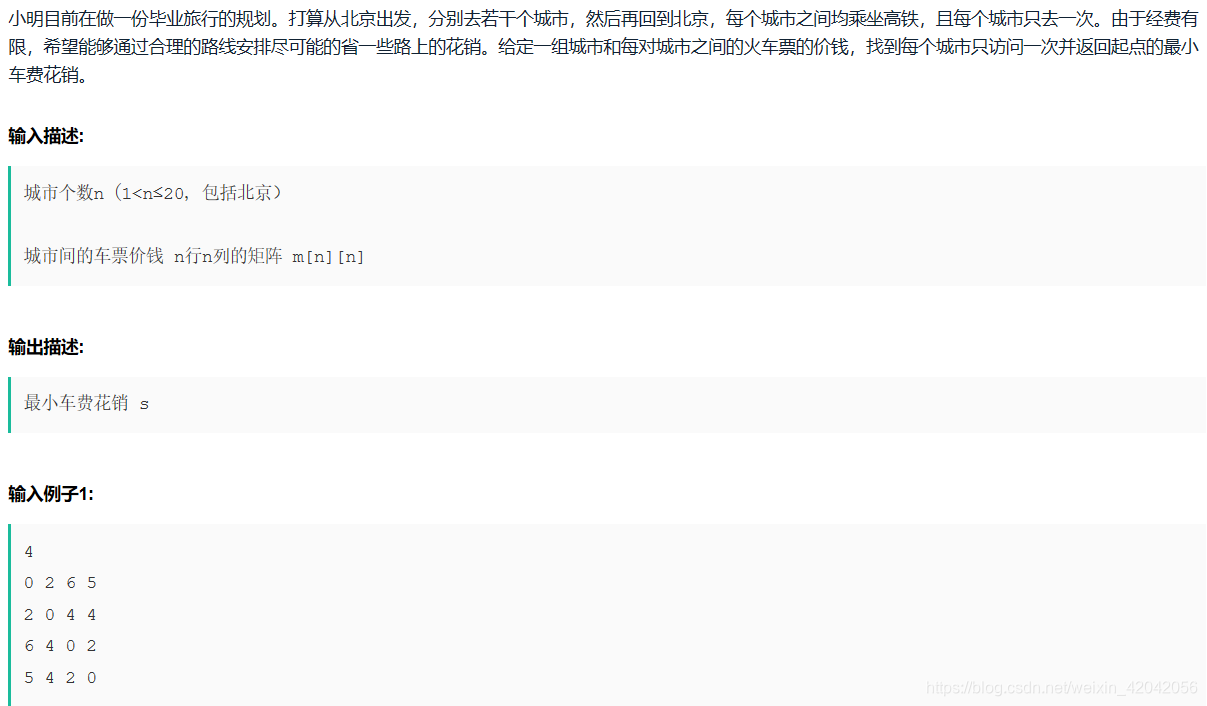Viewport: 1207px width, 706px height.
Task: Click the 输入例子1 heading
Action: (51, 494)
